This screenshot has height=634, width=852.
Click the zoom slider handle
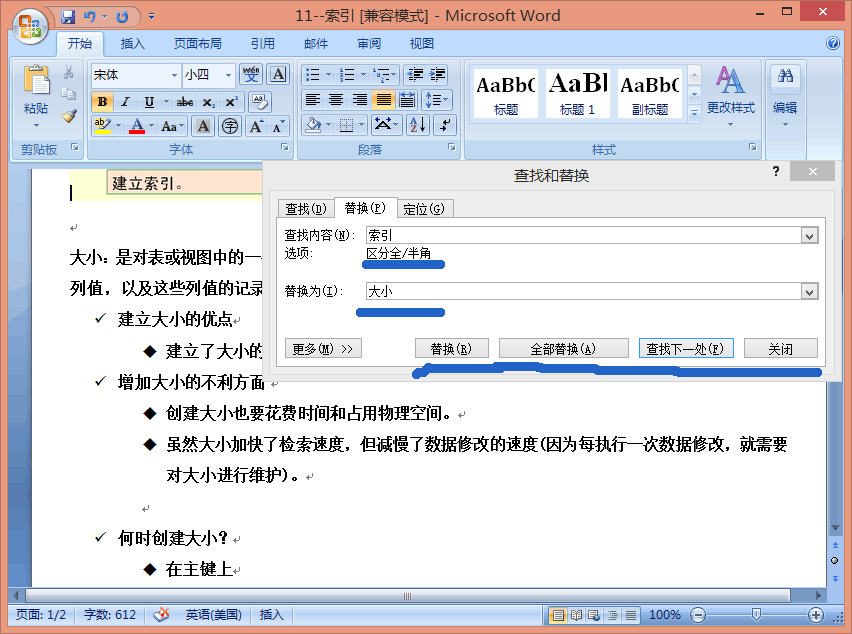pos(756,615)
